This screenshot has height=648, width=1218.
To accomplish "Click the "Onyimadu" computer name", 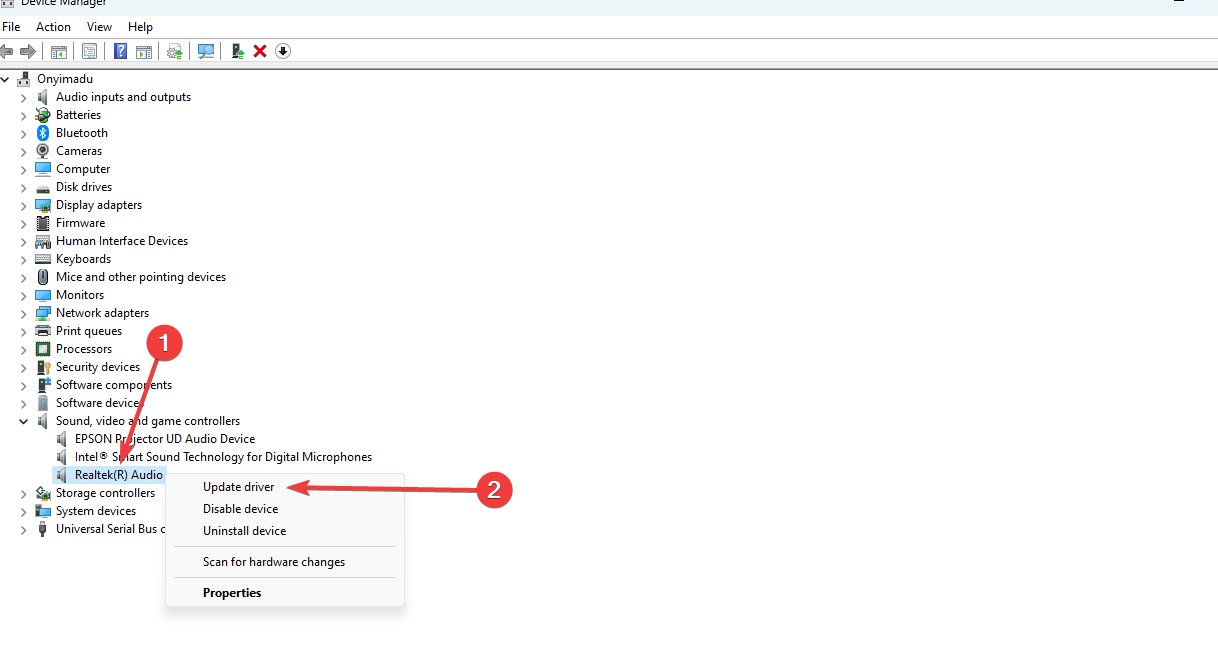I will [65, 79].
